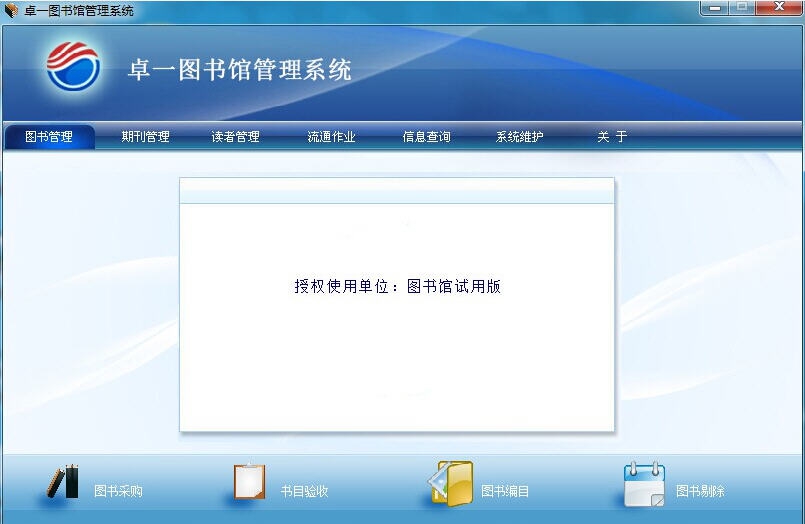The image size is (805, 524).
Task: Open the 图书剔除 function label
Action: [700, 491]
